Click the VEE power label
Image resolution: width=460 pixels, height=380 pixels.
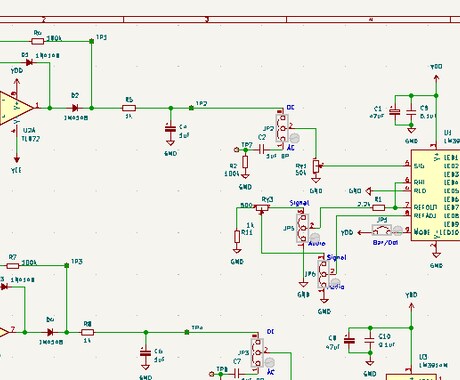pyautogui.click(x=16, y=170)
